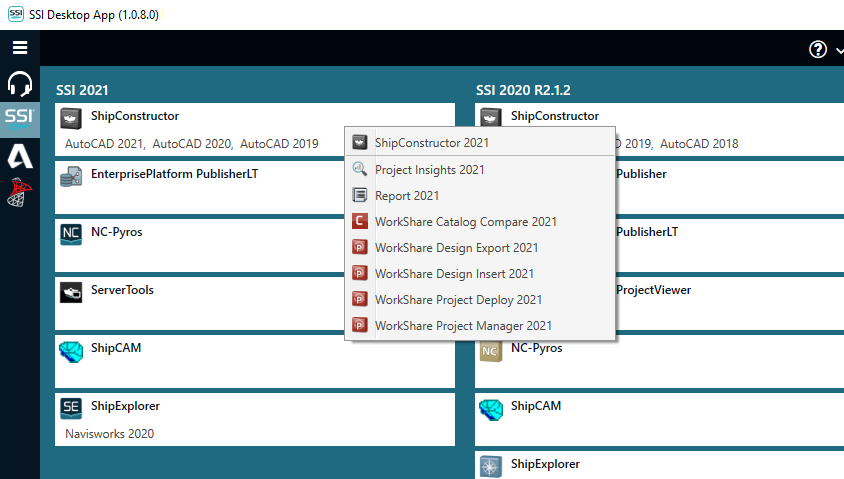Image resolution: width=844 pixels, height=479 pixels.
Task: Click PublisherLT label under SSI 2020 R2.1.2
Action: pyautogui.click(x=647, y=232)
